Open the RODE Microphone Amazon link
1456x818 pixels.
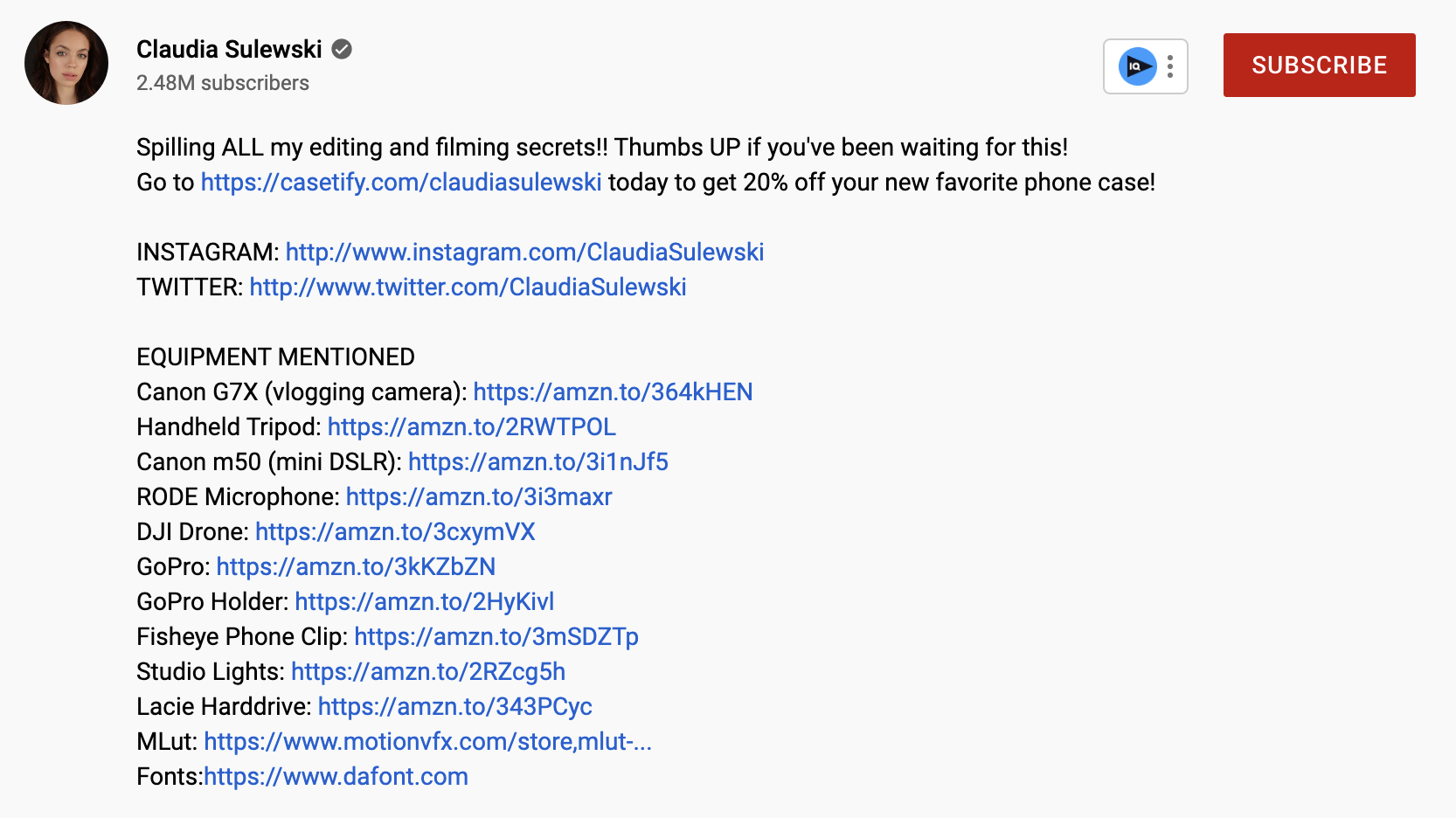(x=479, y=496)
